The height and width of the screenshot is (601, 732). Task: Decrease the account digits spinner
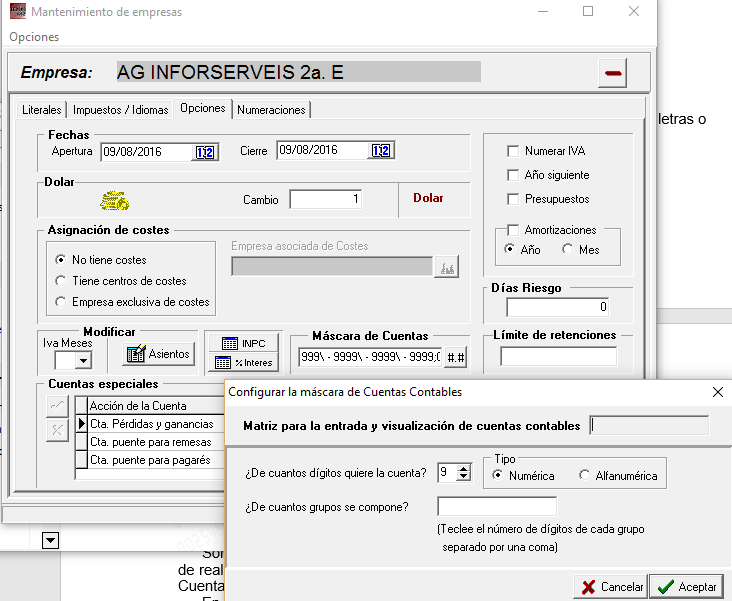463,477
